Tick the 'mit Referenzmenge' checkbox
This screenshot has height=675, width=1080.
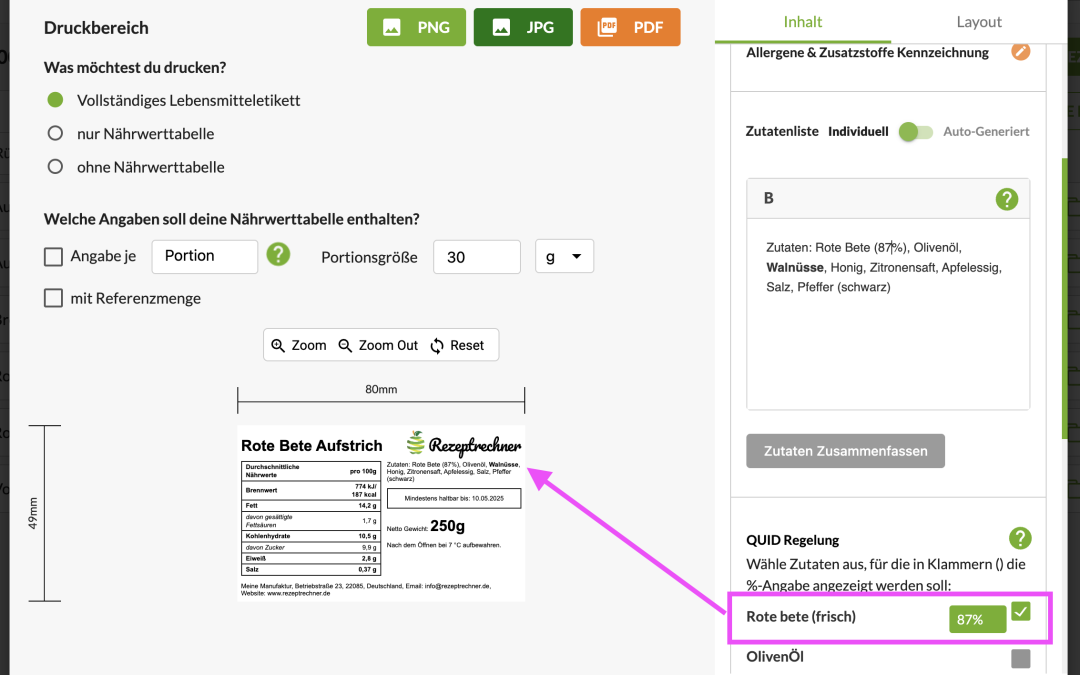(x=54, y=298)
